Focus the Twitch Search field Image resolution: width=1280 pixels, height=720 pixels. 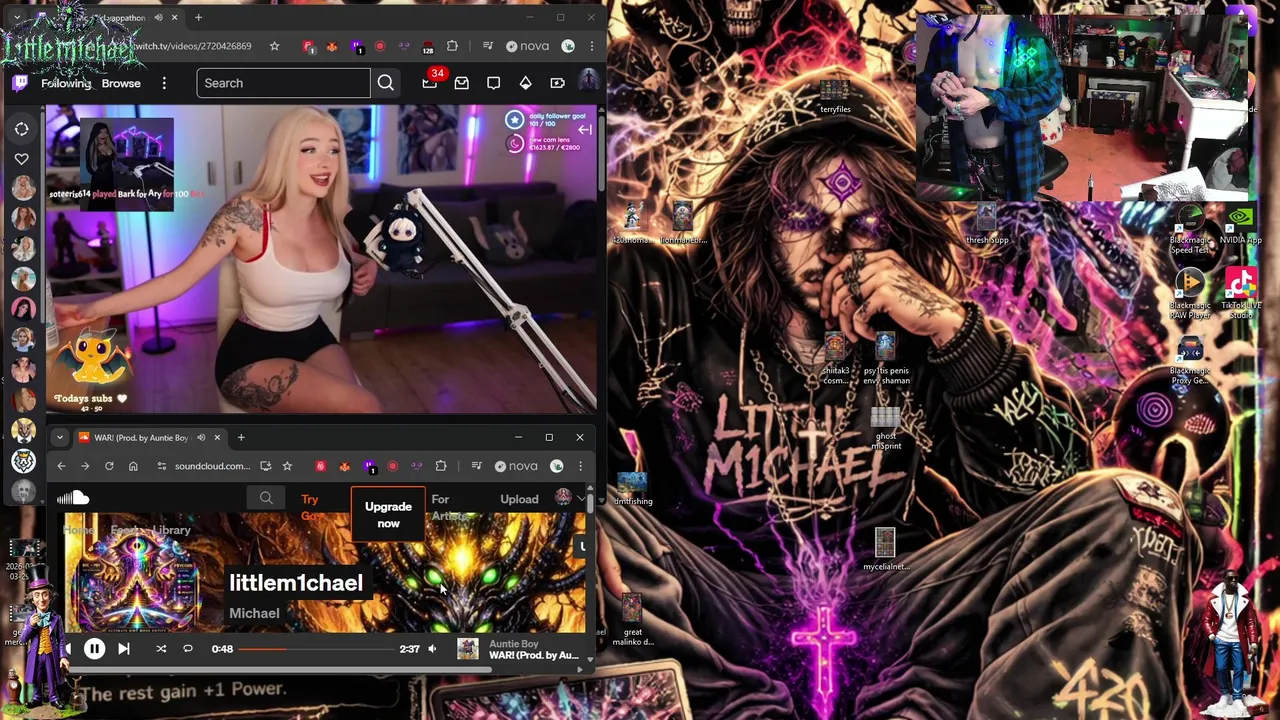(x=284, y=83)
